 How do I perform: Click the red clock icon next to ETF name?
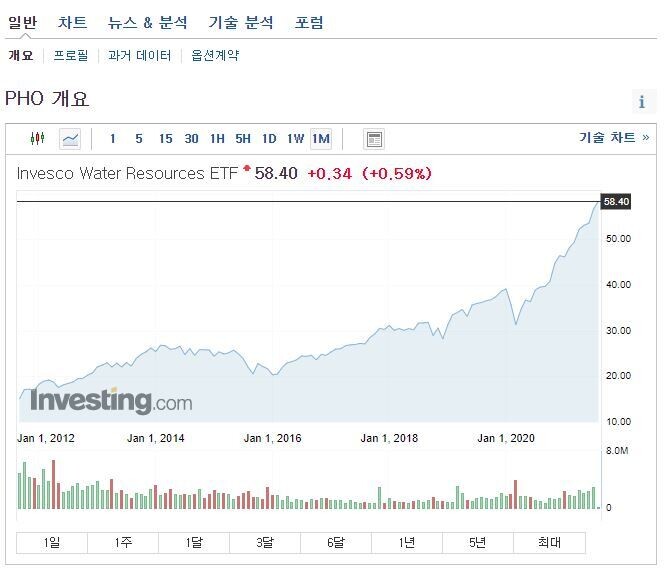pos(247,168)
